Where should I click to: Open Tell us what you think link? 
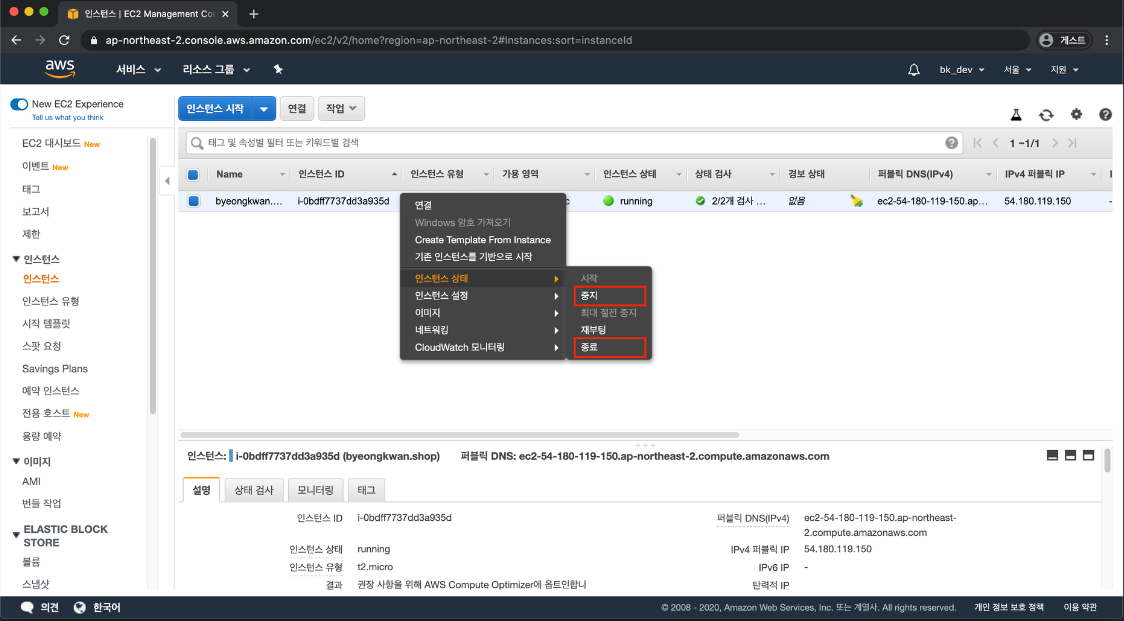point(67,118)
